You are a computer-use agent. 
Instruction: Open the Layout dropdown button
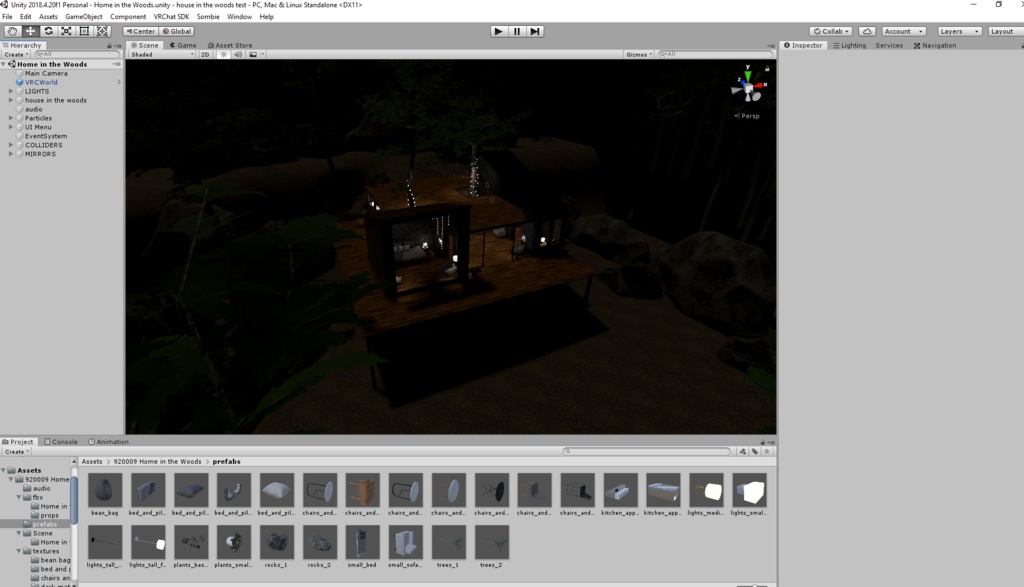[x=1003, y=31]
